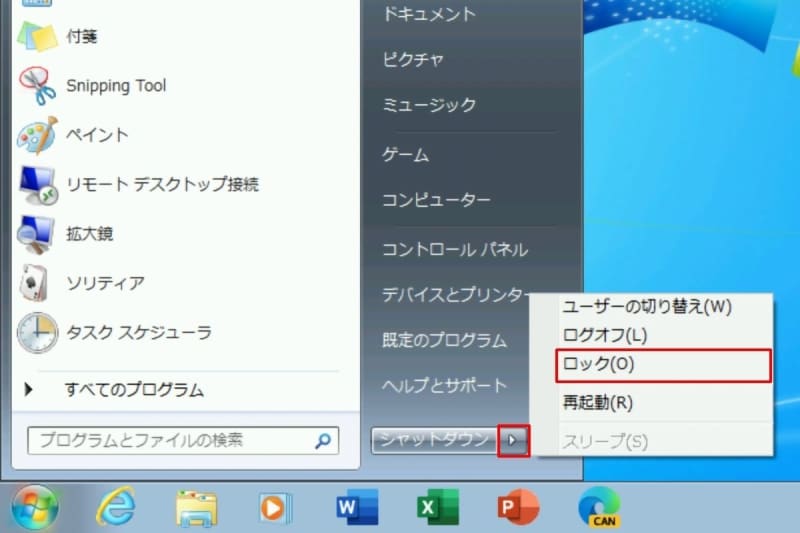Open the Paint (ペイント) palette icon
The width and height of the screenshot is (800, 533).
click(37, 135)
